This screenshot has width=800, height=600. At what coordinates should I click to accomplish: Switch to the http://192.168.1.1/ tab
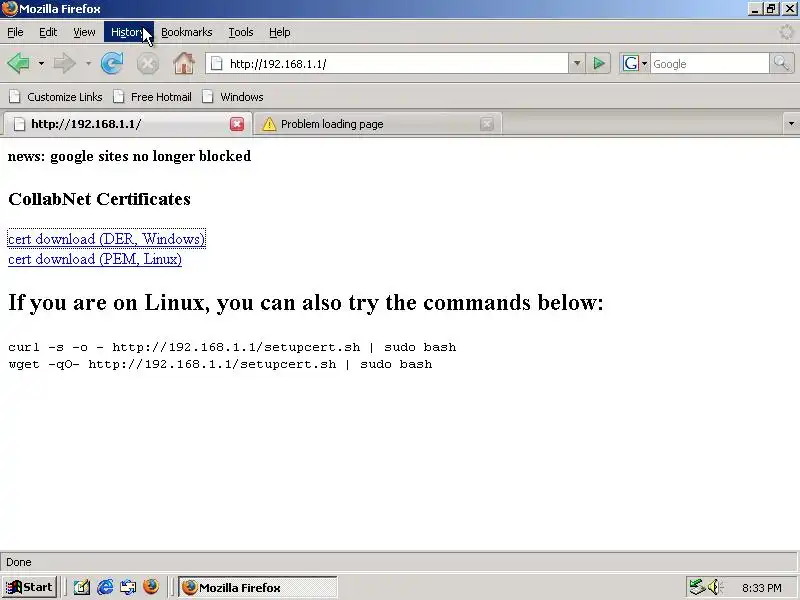(128, 124)
